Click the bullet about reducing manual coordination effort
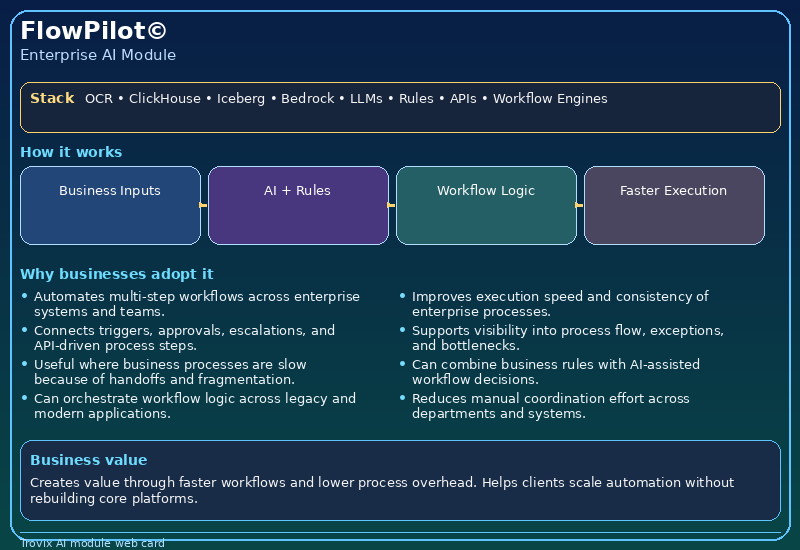Image resolution: width=800 pixels, height=550 pixels. tap(550, 406)
